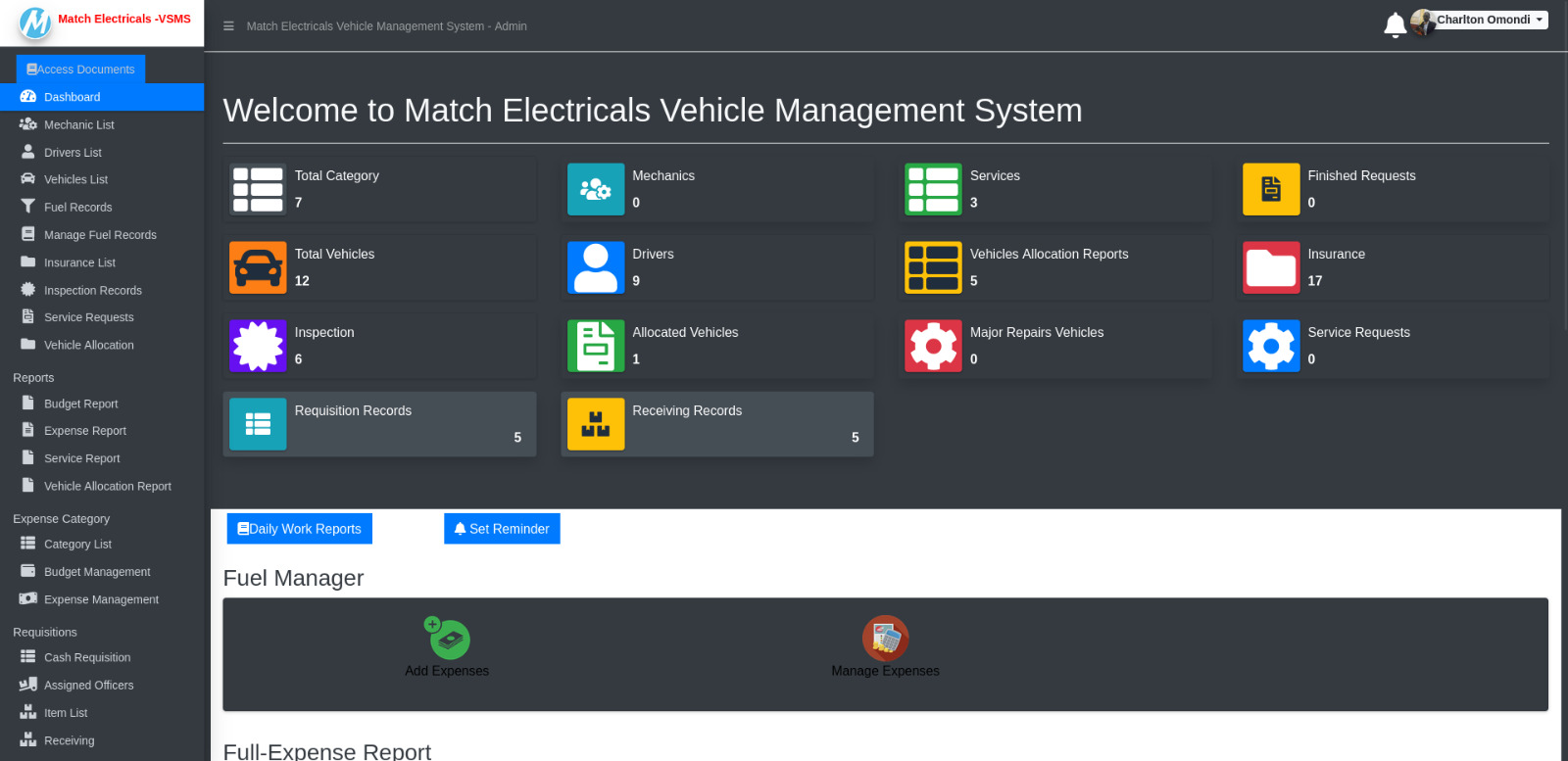Click the Insurance count 17

pos(1315,281)
